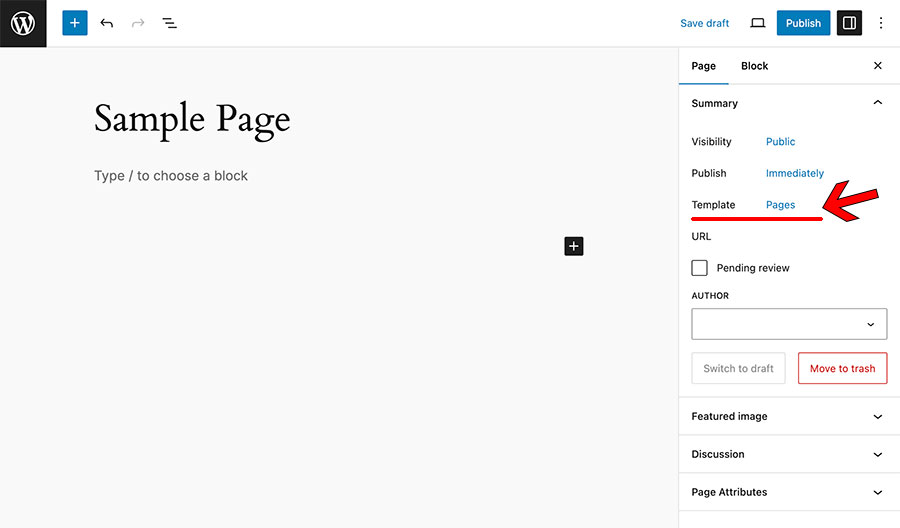The height and width of the screenshot is (528, 900).
Task: Open the WordPress logo dashboard link
Action: click(23, 24)
